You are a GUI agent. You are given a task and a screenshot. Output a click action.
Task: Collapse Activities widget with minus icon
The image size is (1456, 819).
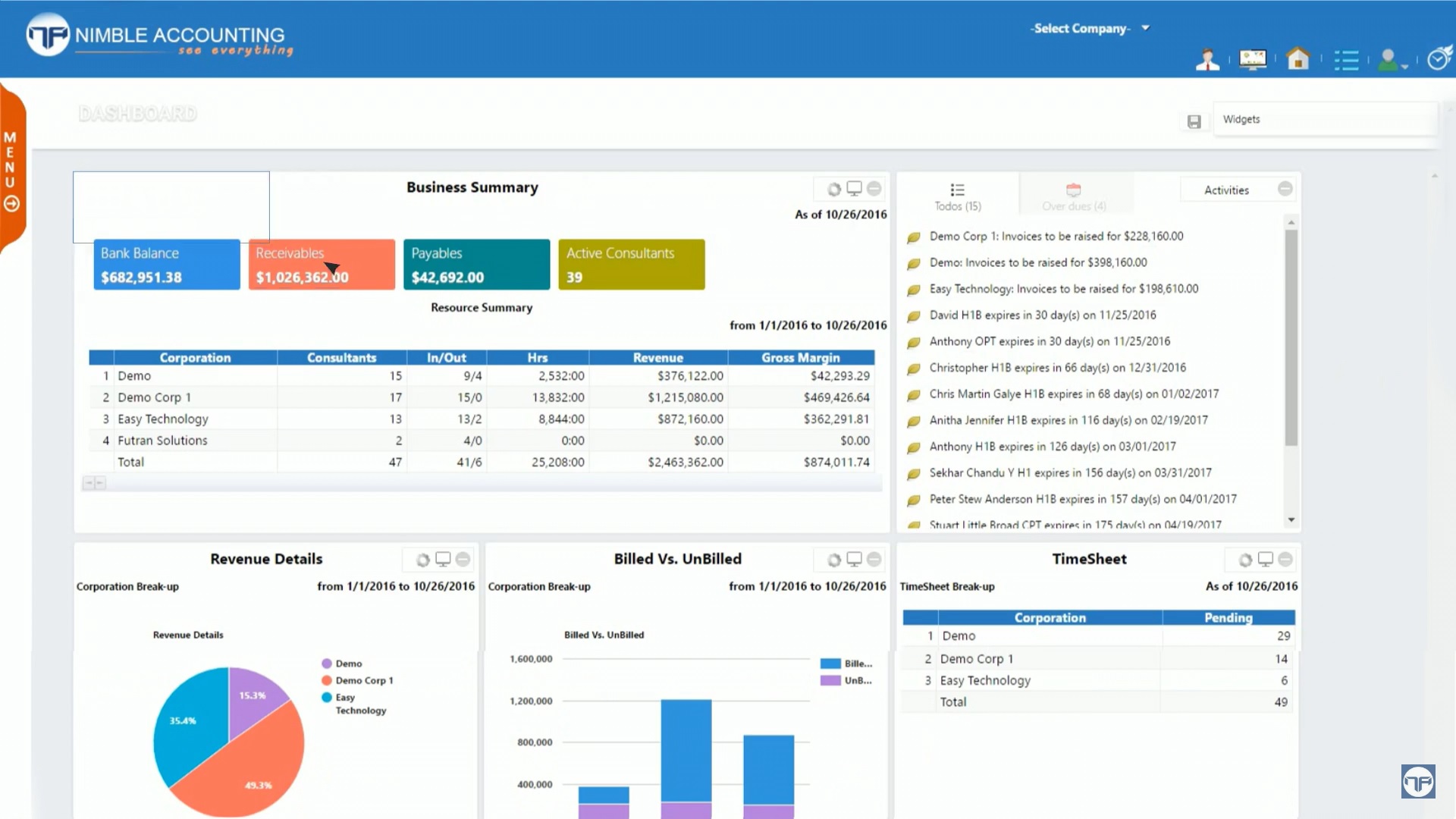[1285, 189]
